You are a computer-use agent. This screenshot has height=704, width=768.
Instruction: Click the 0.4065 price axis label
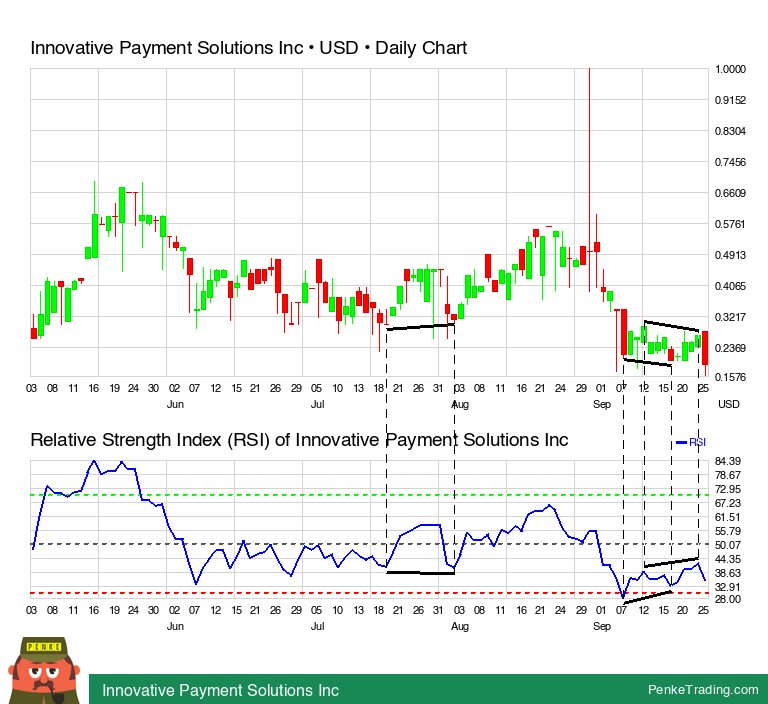[x=730, y=286]
